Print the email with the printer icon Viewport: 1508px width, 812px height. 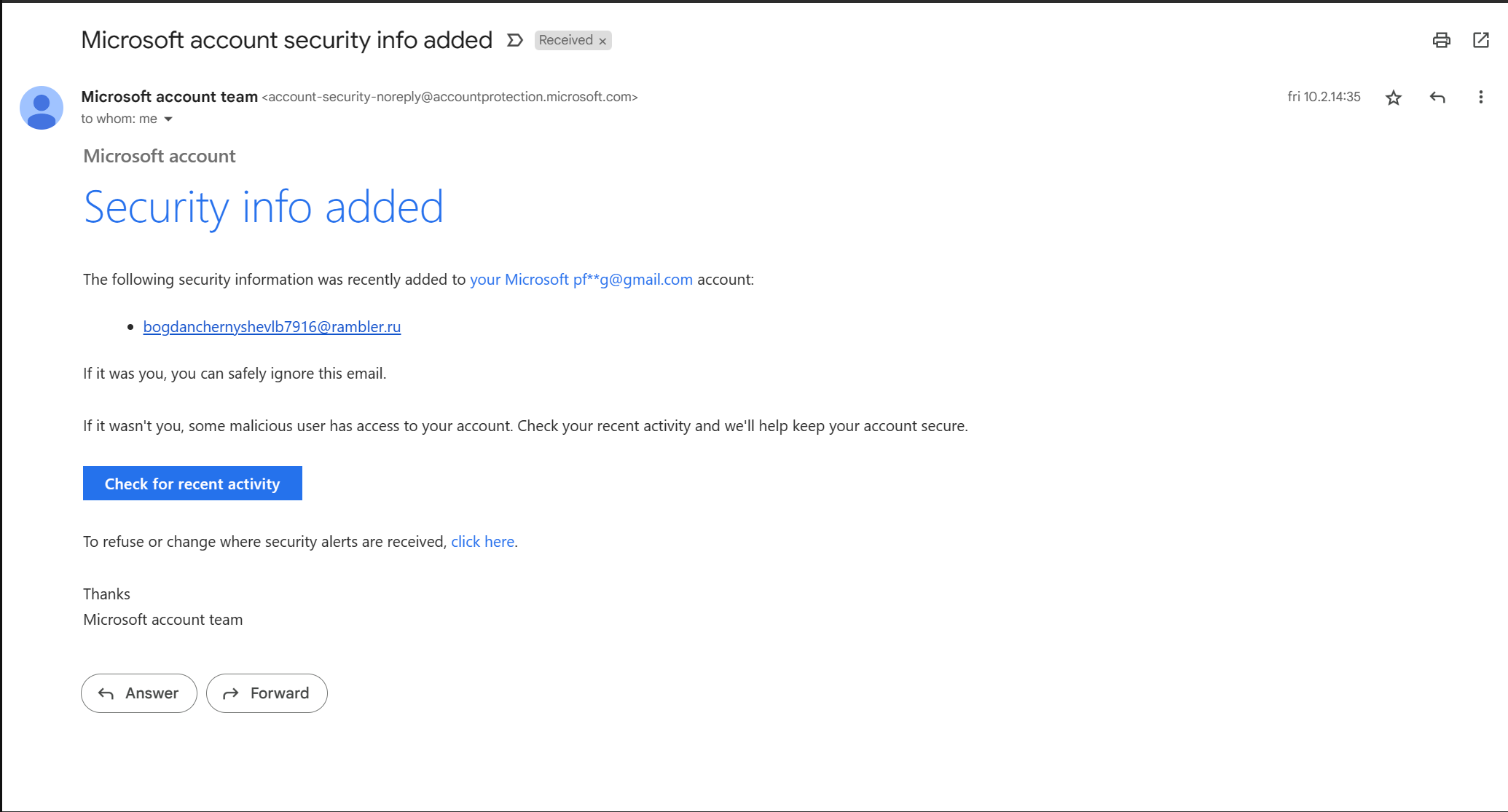[1441, 40]
